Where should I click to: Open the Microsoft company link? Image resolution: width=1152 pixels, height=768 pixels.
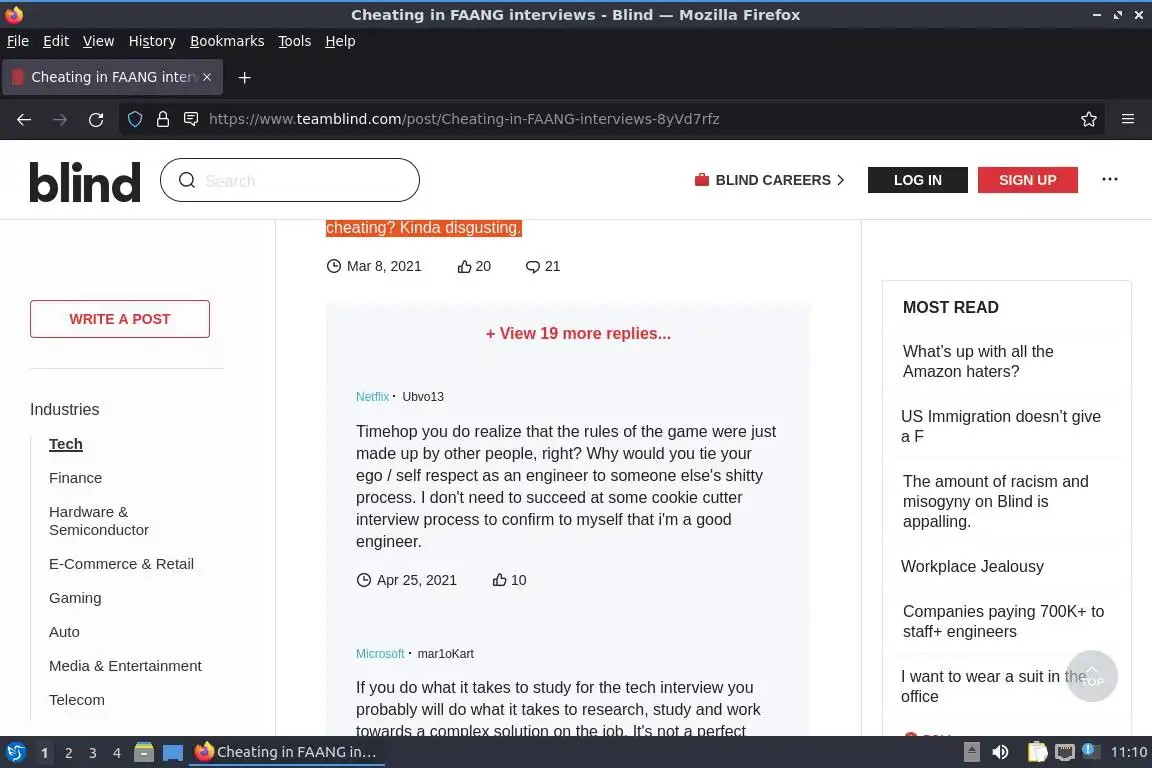(x=380, y=654)
